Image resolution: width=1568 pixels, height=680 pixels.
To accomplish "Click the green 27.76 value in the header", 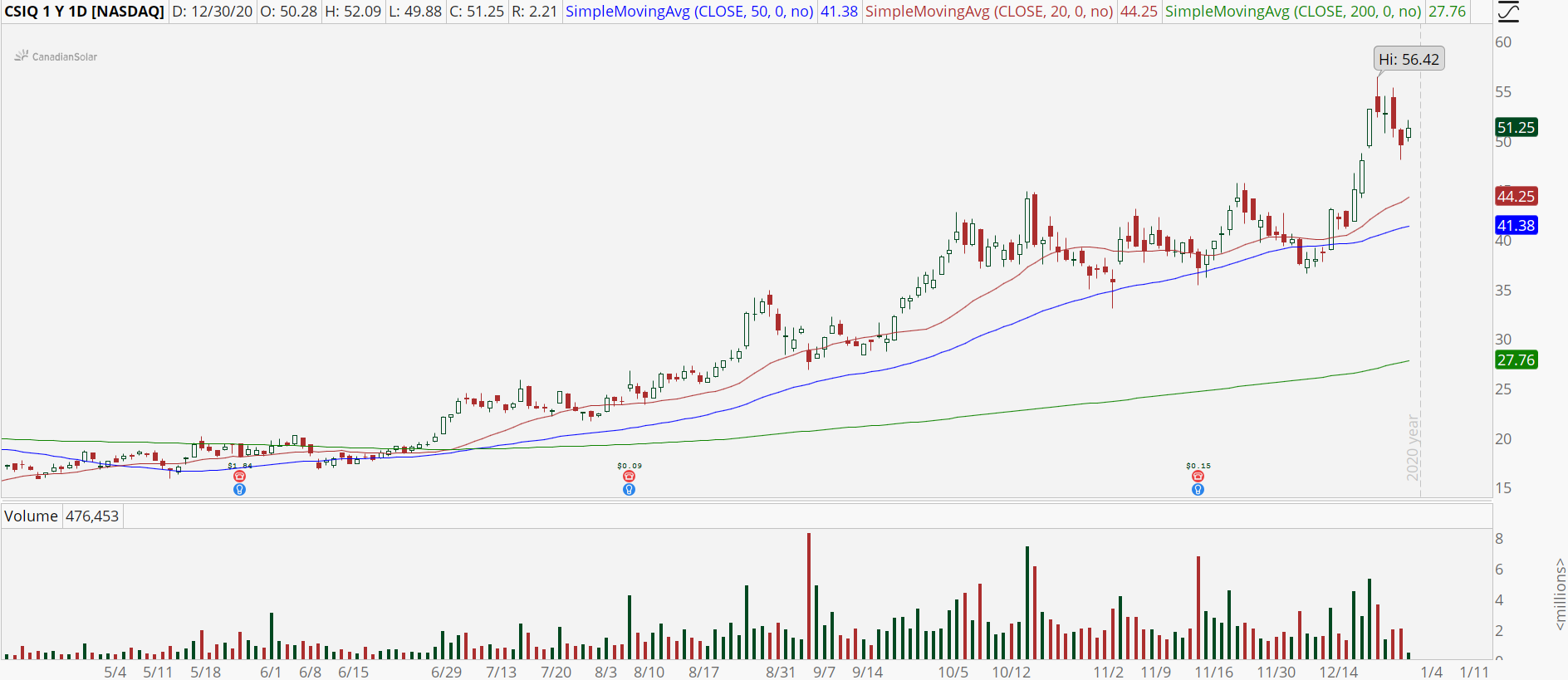I will [1447, 12].
